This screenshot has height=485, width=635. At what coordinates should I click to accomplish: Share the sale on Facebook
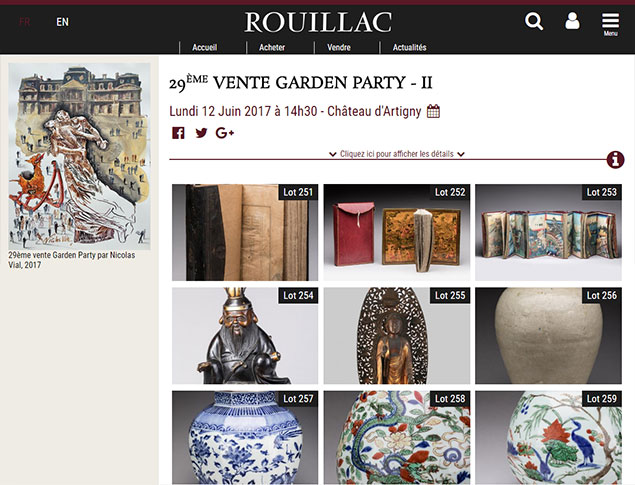pyautogui.click(x=178, y=133)
